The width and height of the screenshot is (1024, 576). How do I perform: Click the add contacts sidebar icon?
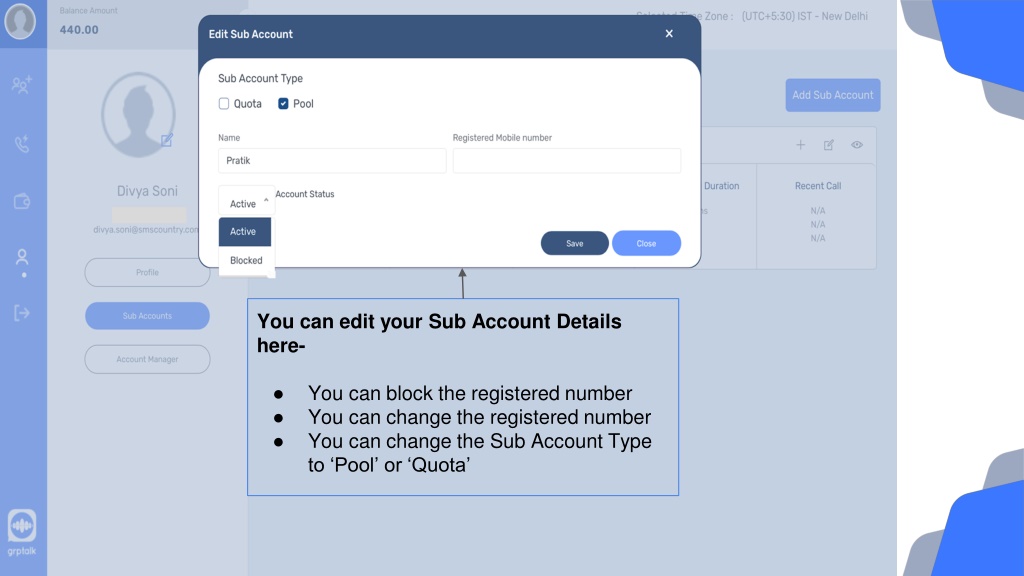click(x=22, y=84)
